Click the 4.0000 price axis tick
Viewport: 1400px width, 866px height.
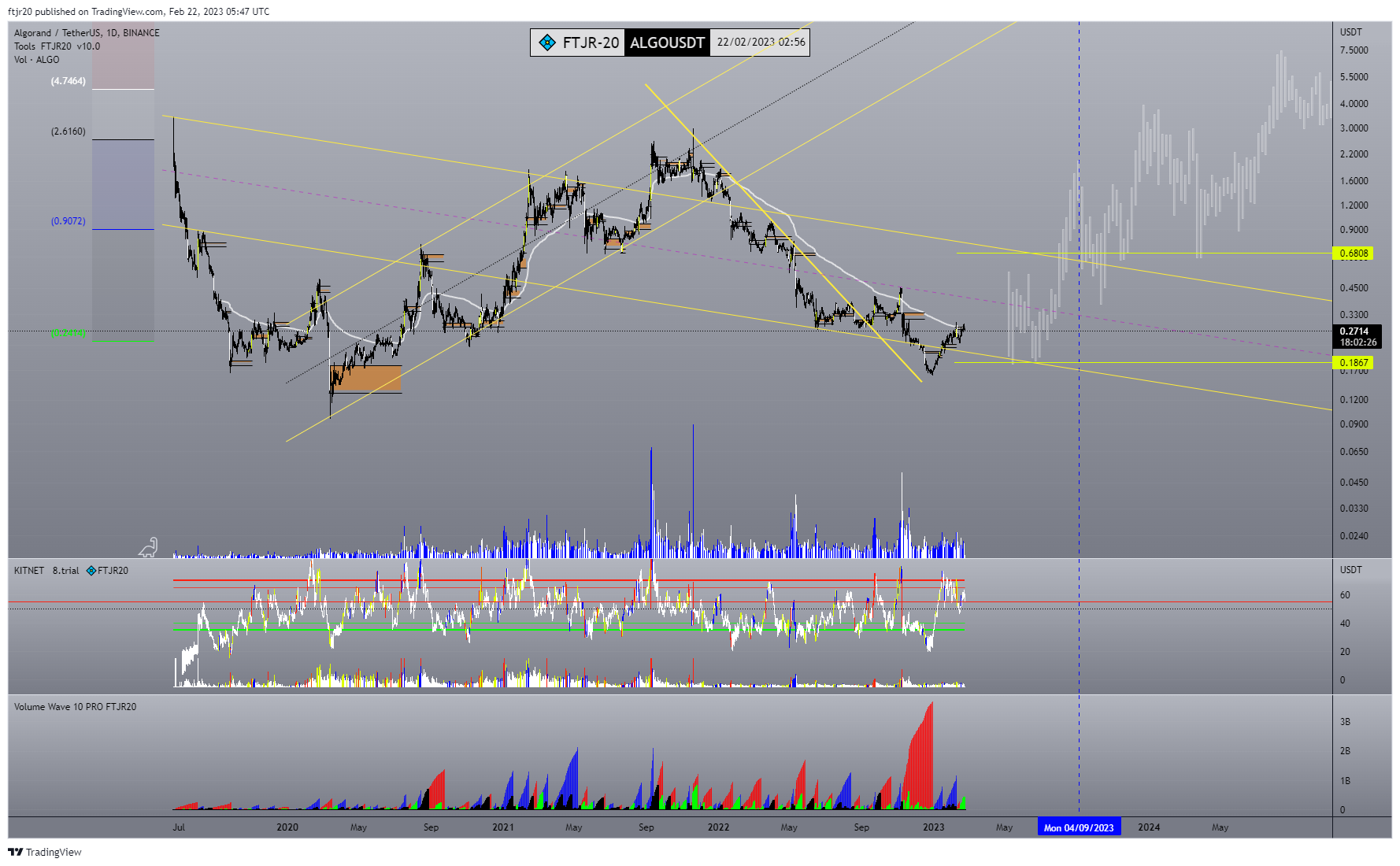(1354, 104)
